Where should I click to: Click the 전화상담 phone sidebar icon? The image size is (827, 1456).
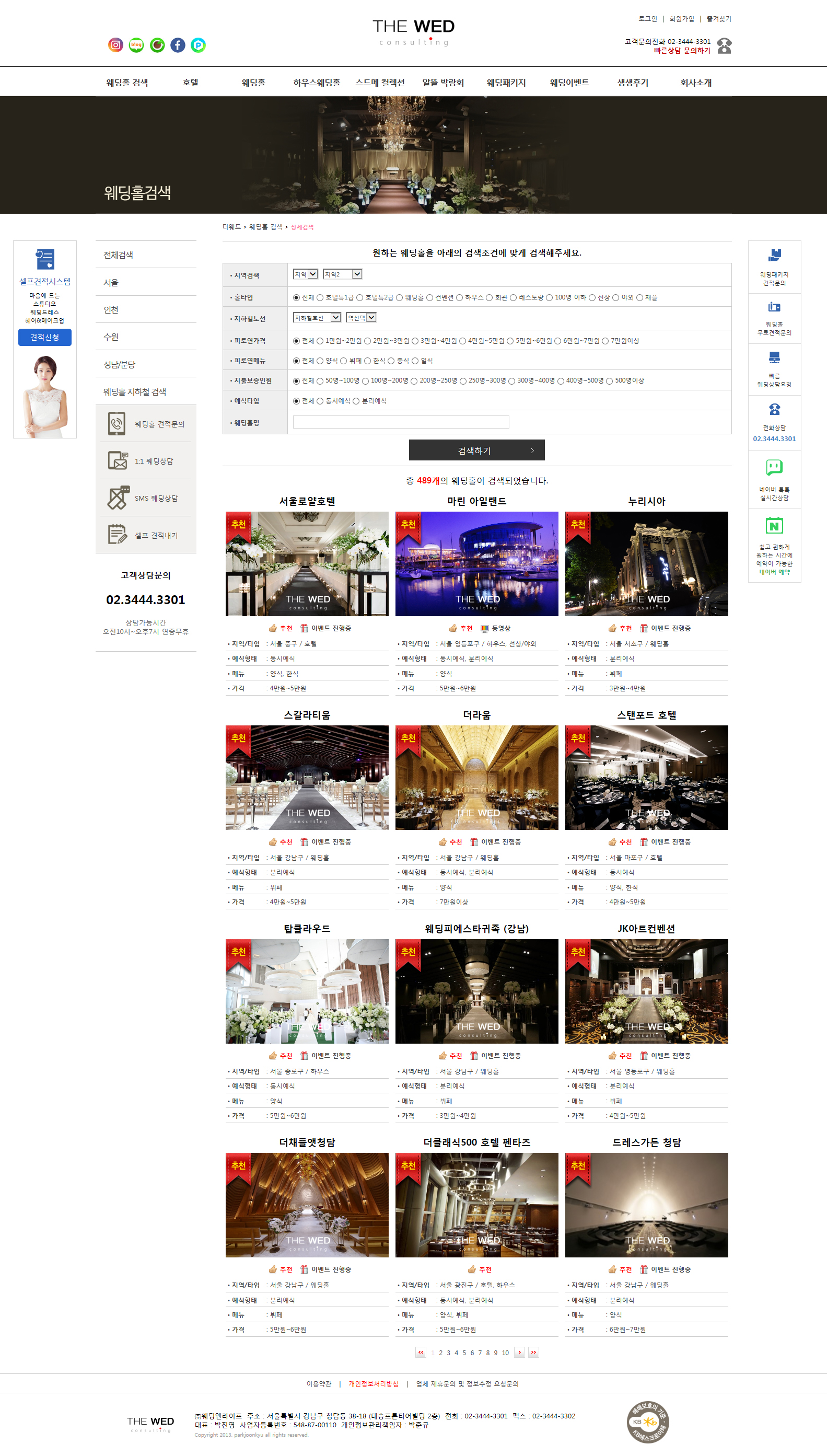click(774, 410)
